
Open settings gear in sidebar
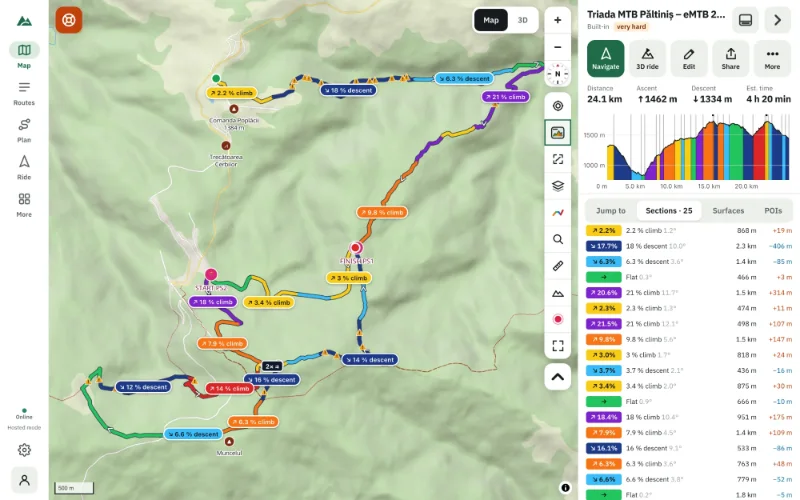24,450
